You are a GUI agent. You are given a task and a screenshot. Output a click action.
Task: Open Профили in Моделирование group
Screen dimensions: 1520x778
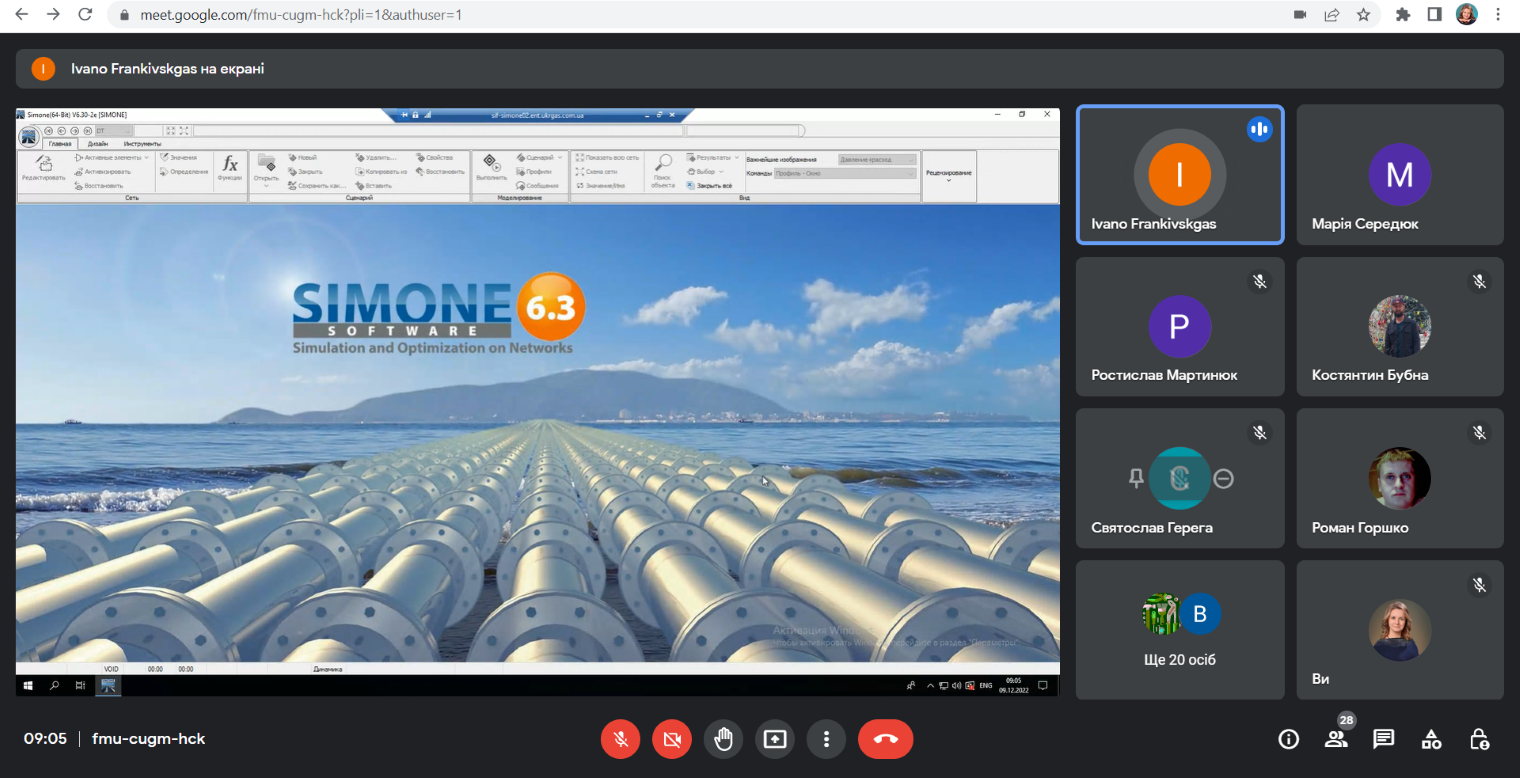click(x=534, y=171)
